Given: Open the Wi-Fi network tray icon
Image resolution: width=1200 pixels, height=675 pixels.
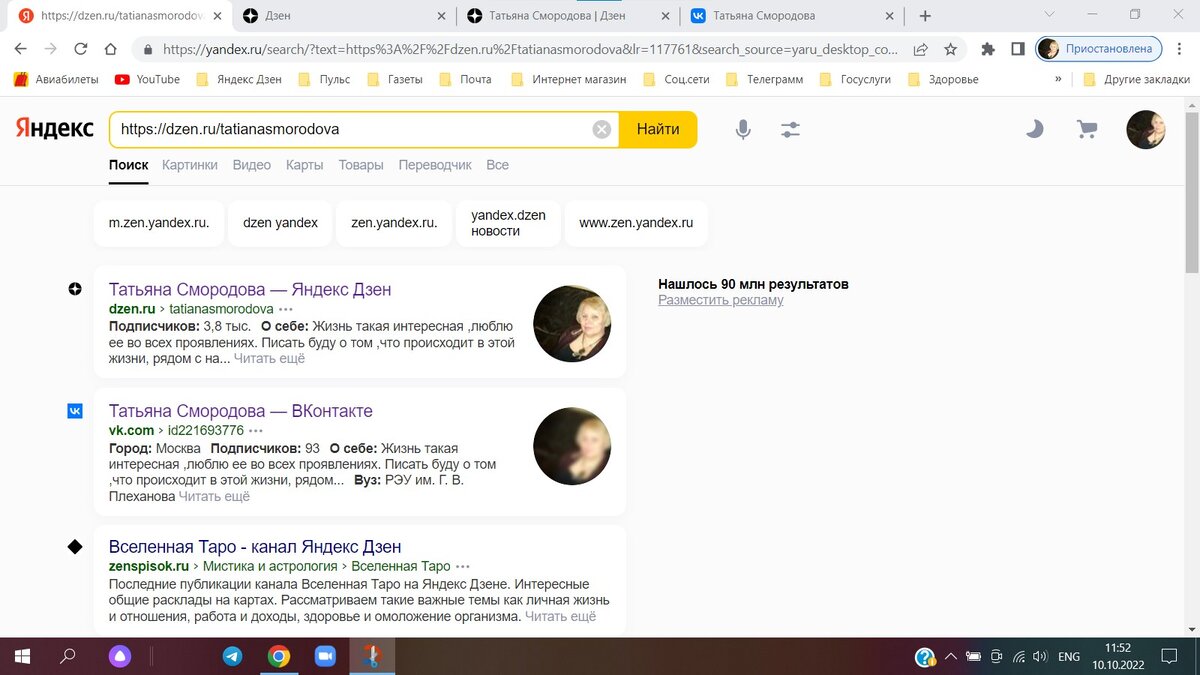Looking at the screenshot, I should coord(1019,657).
